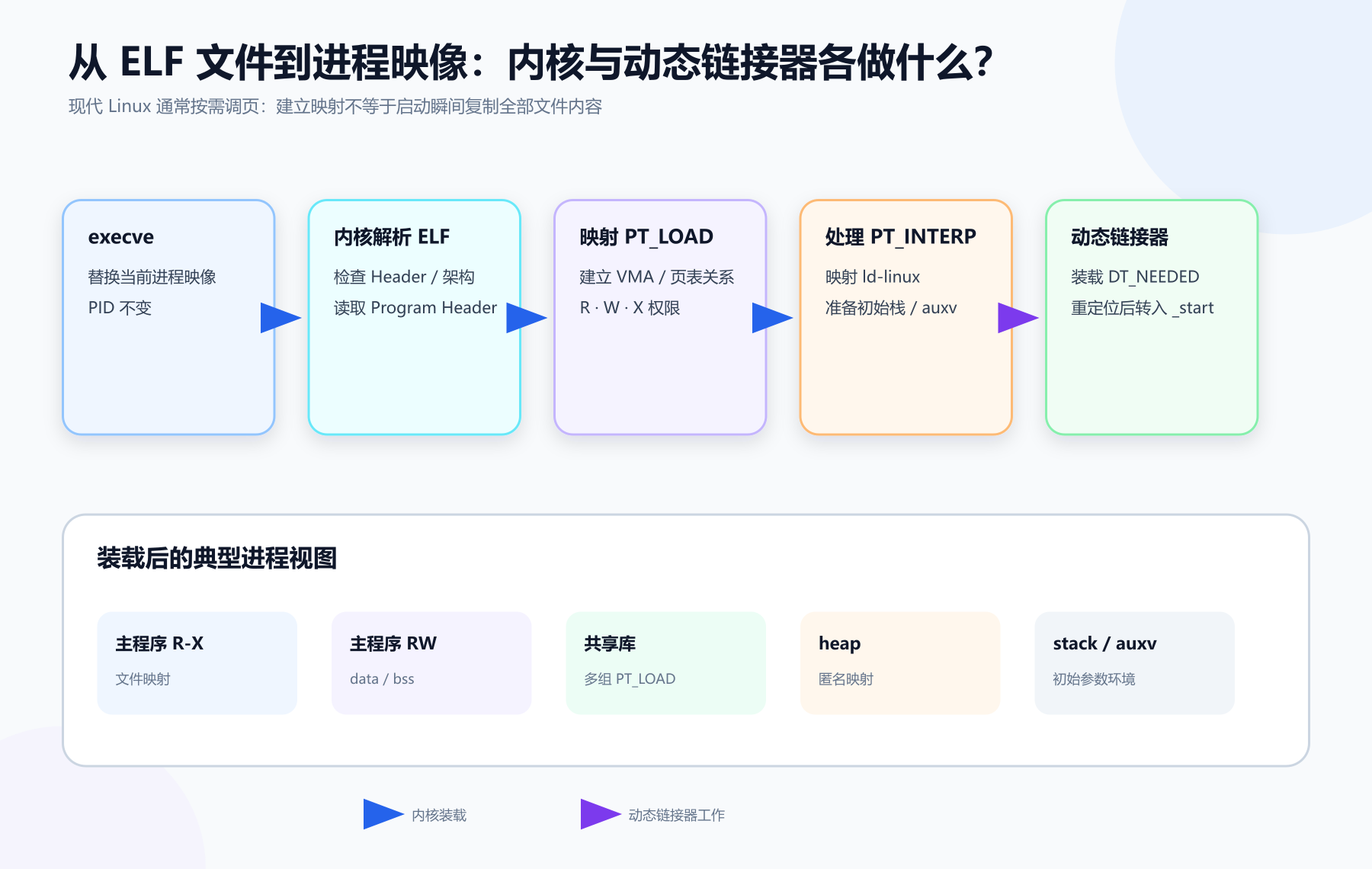Click the 匿名映射 caption

coord(846,679)
